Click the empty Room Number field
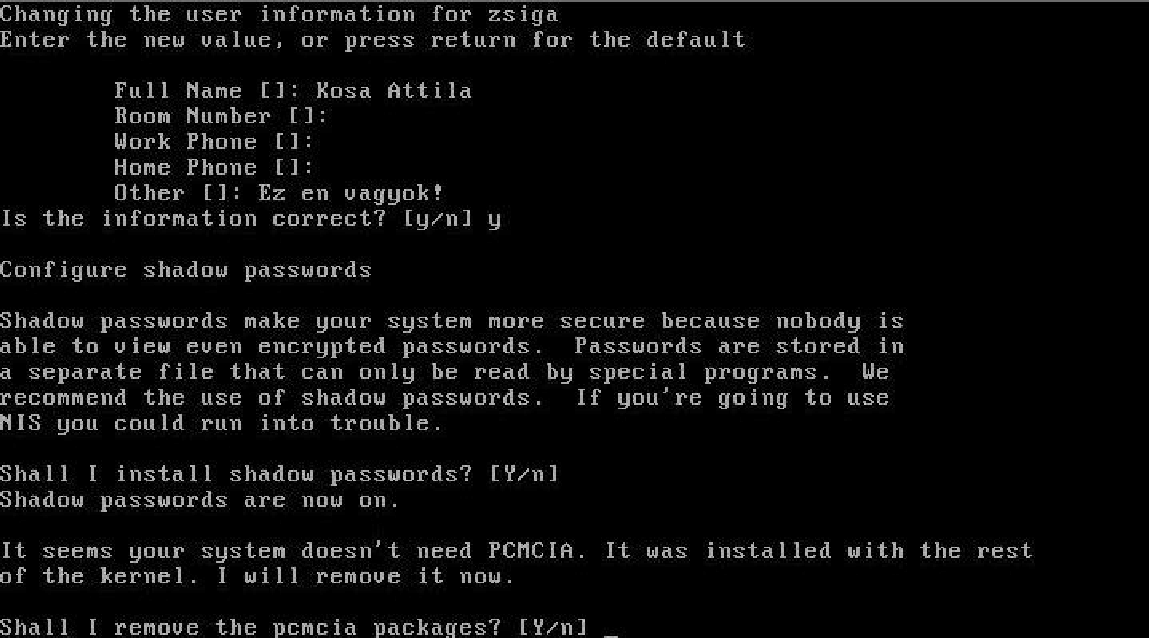Screen dimensions: 1149x638 coord(221,116)
